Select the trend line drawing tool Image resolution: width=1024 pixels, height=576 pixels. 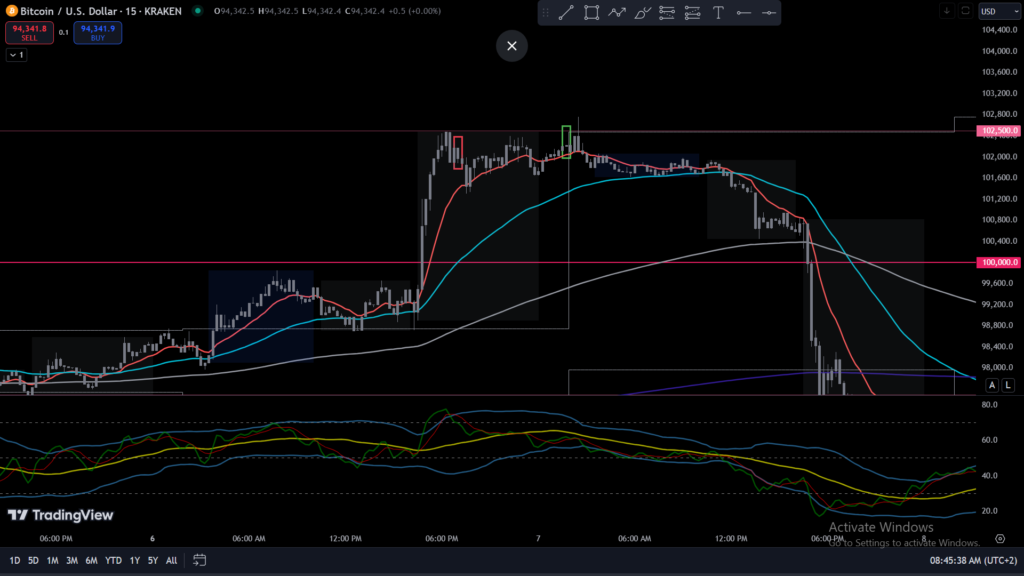click(x=566, y=13)
